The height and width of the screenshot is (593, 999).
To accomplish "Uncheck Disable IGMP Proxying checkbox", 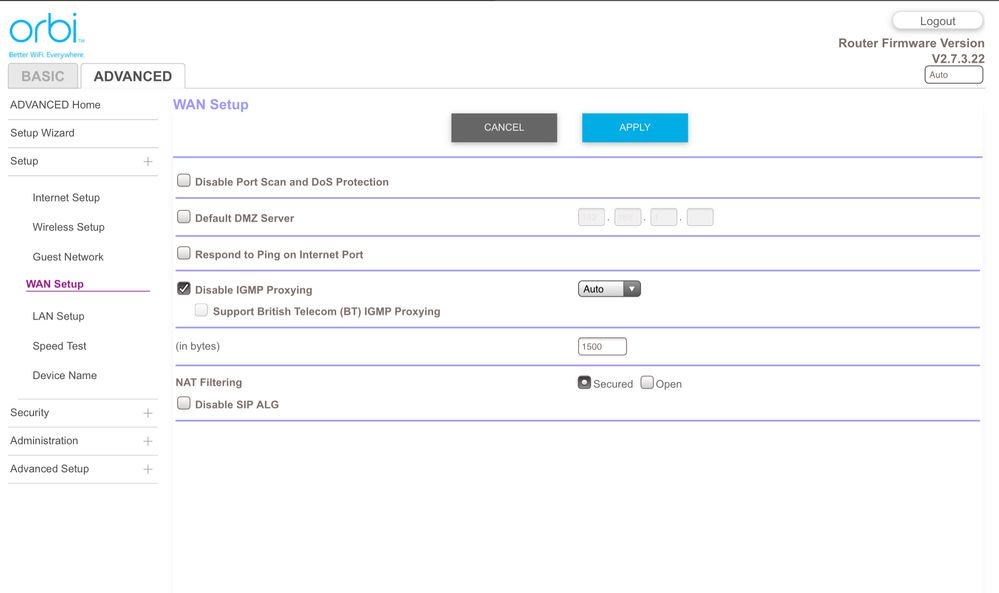I will (184, 289).
